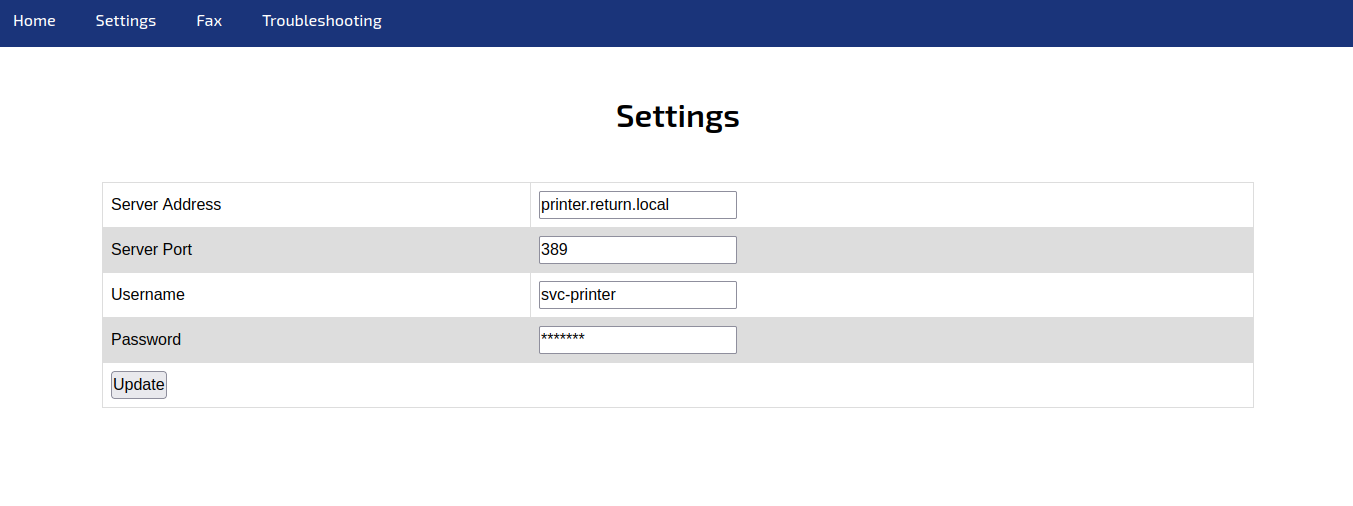The image size is (1353, 506).
Task: Click empty space in the blue navigation bar
Action: coord(860,23)
